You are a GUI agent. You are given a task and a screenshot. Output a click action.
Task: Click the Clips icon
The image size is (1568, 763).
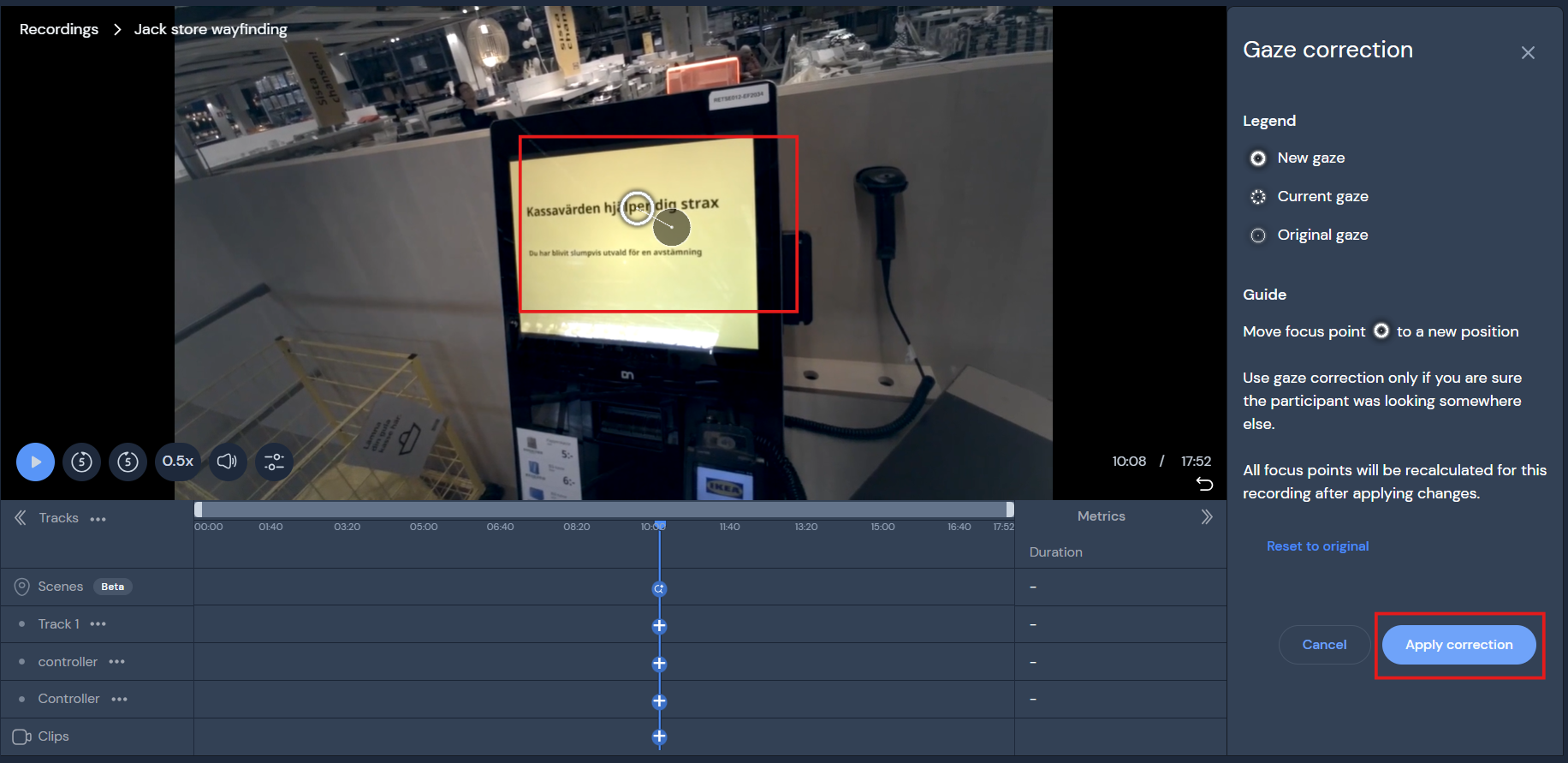click(x=21, y=736)
